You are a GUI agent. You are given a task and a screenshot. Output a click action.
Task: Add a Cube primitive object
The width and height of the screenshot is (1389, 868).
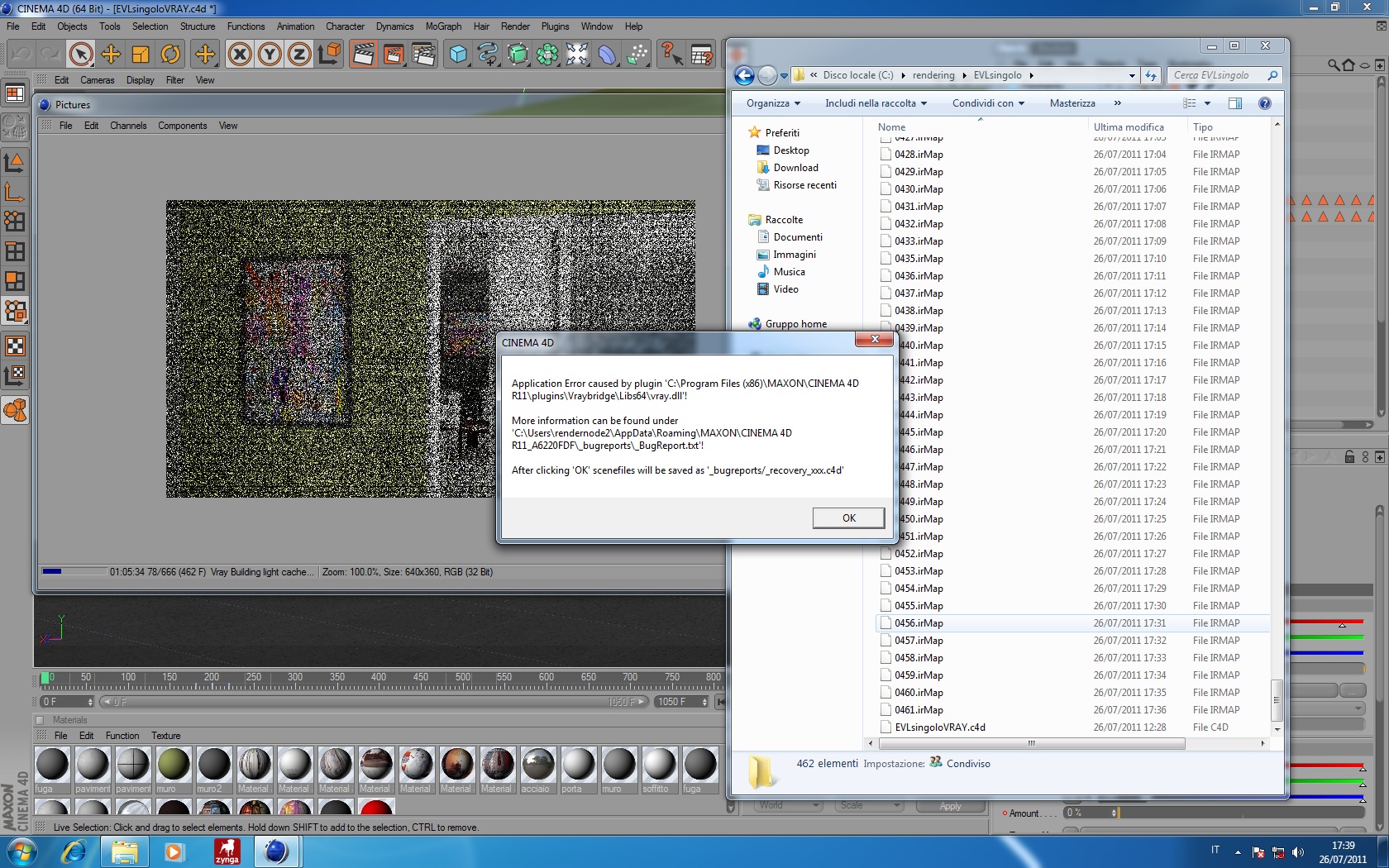pos(458,55)
